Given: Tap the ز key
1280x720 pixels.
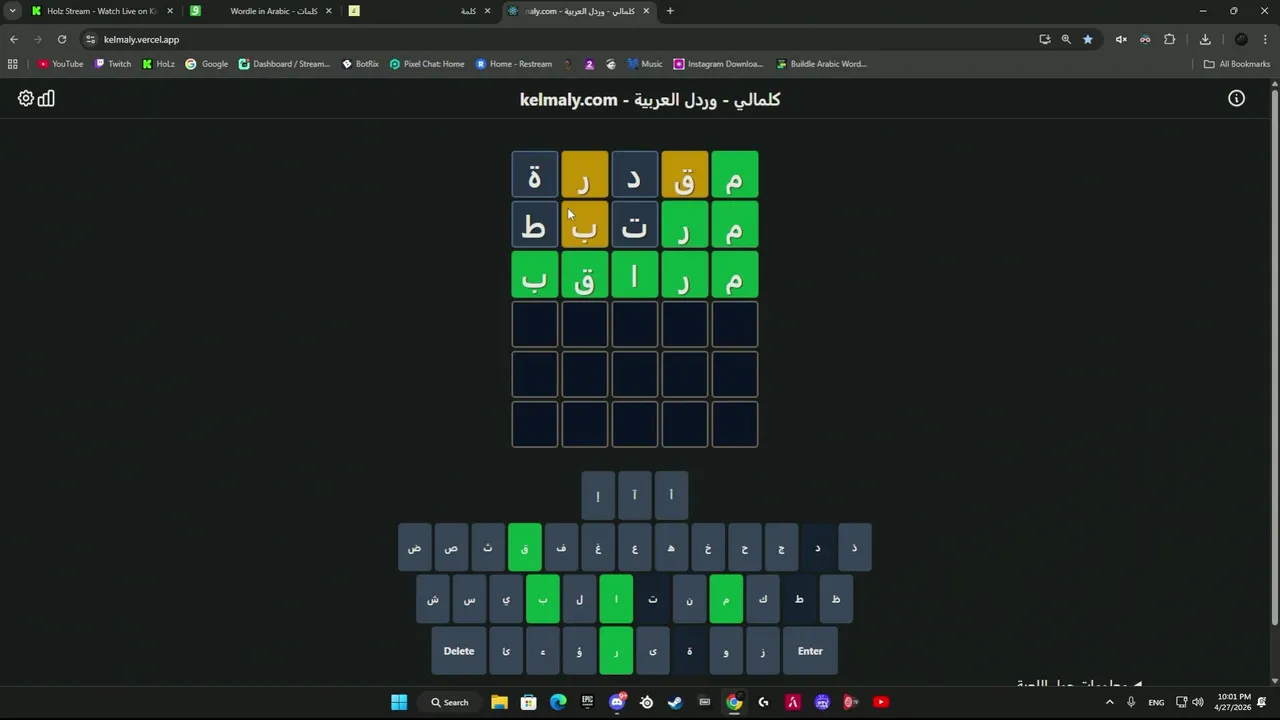Looking at the screenshot, I should point(763,651).
